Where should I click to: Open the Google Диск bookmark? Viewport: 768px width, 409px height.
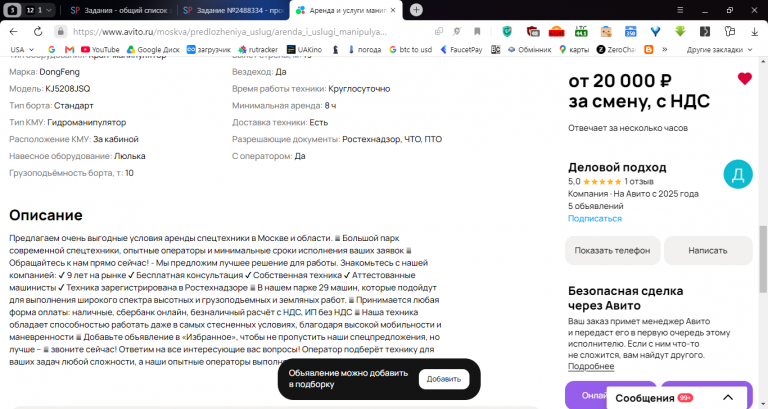[x=153, y=49]
